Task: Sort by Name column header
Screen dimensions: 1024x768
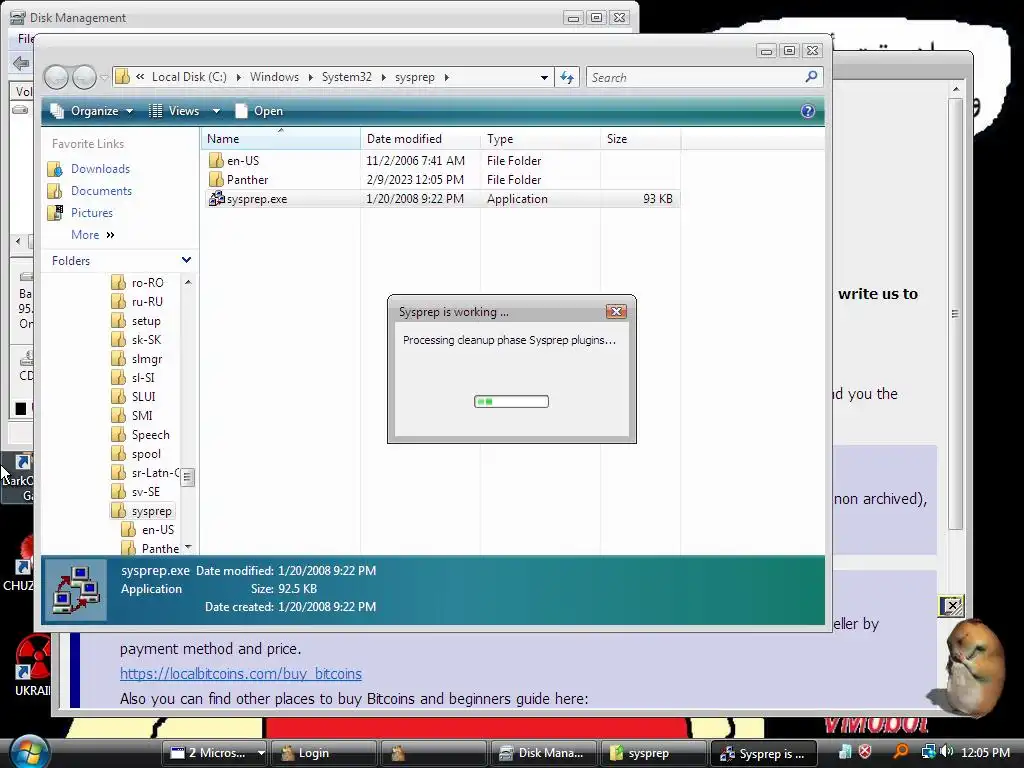Action: [x=281, y=139]
